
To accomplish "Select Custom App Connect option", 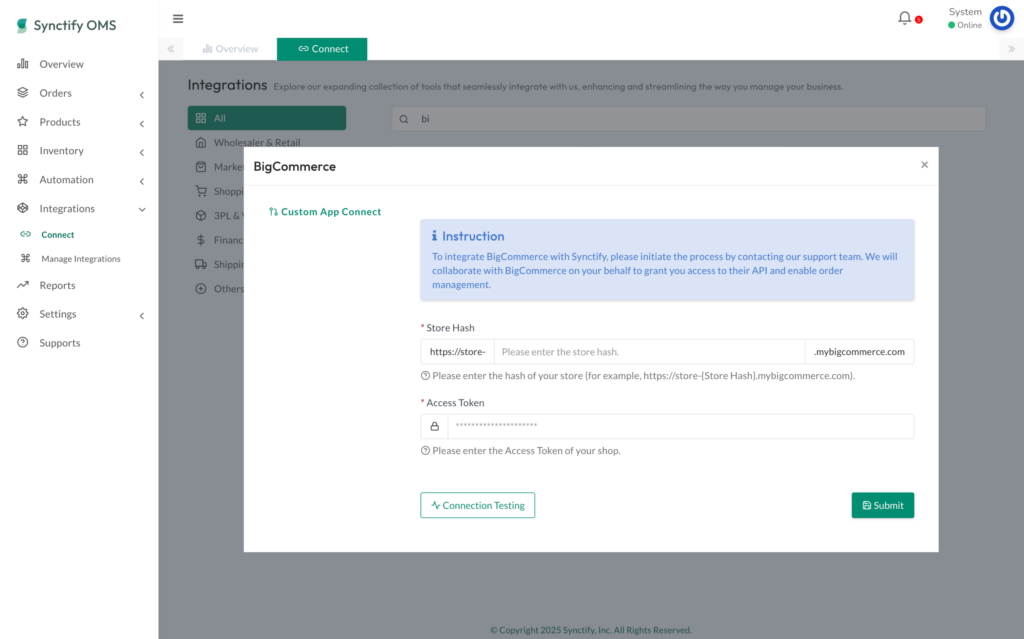I will pyautogui.click(x=325, y=212).
